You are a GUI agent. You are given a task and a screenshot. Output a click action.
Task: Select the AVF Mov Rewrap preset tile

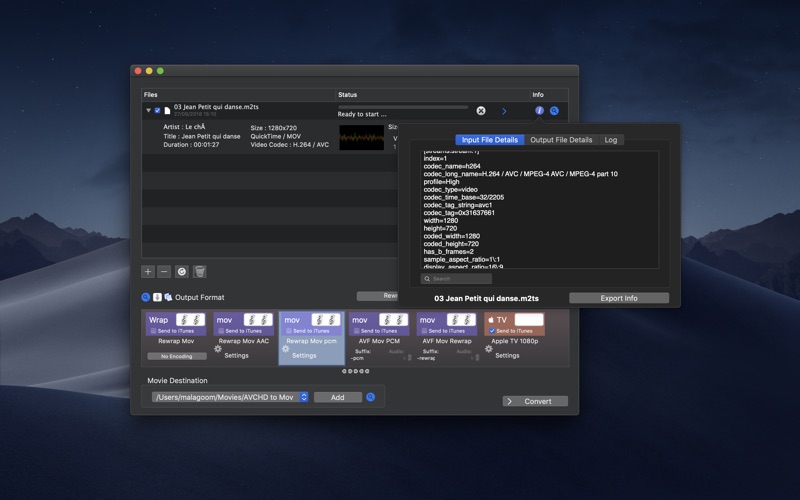[447, 339]
